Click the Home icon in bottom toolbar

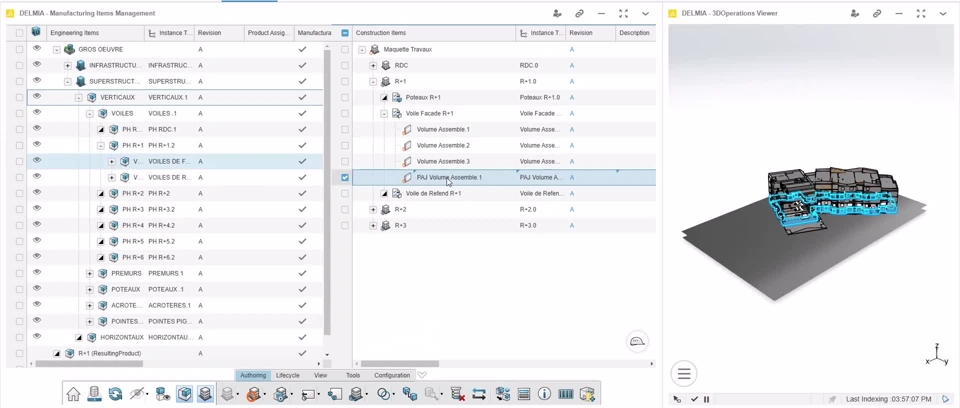pos(73,394)
